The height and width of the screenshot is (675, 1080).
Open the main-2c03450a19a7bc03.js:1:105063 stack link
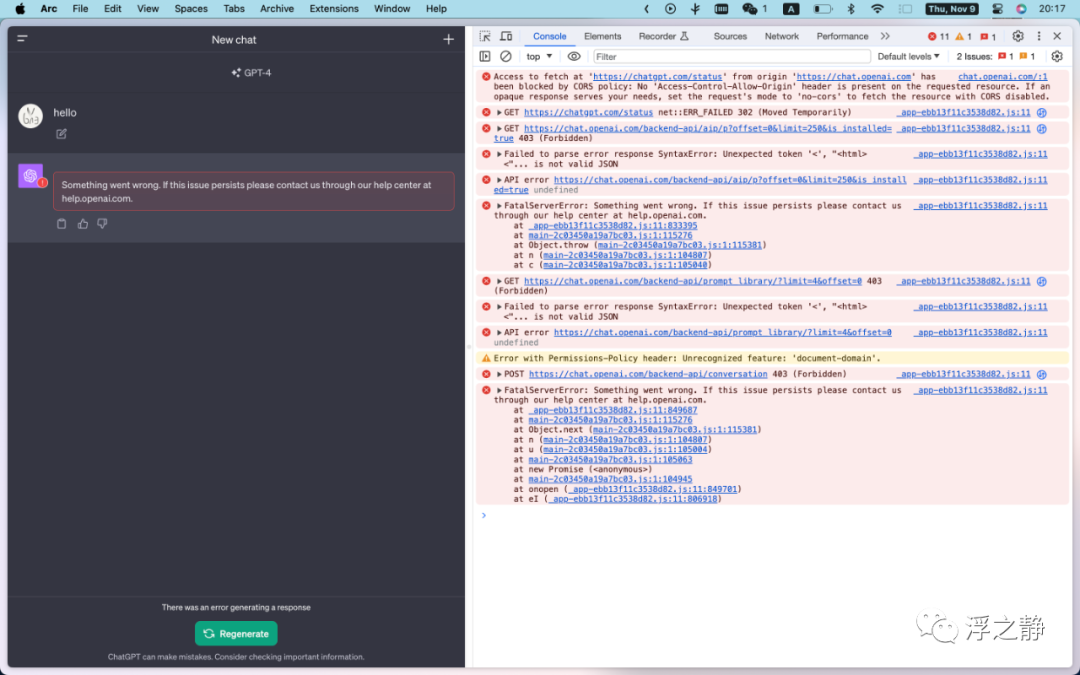pyautogui.click(x=610, y=459)
